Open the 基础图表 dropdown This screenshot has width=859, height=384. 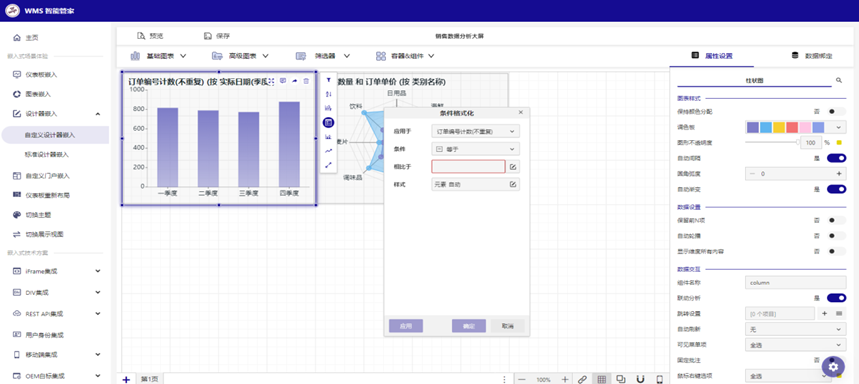click(x=159, y=56)
